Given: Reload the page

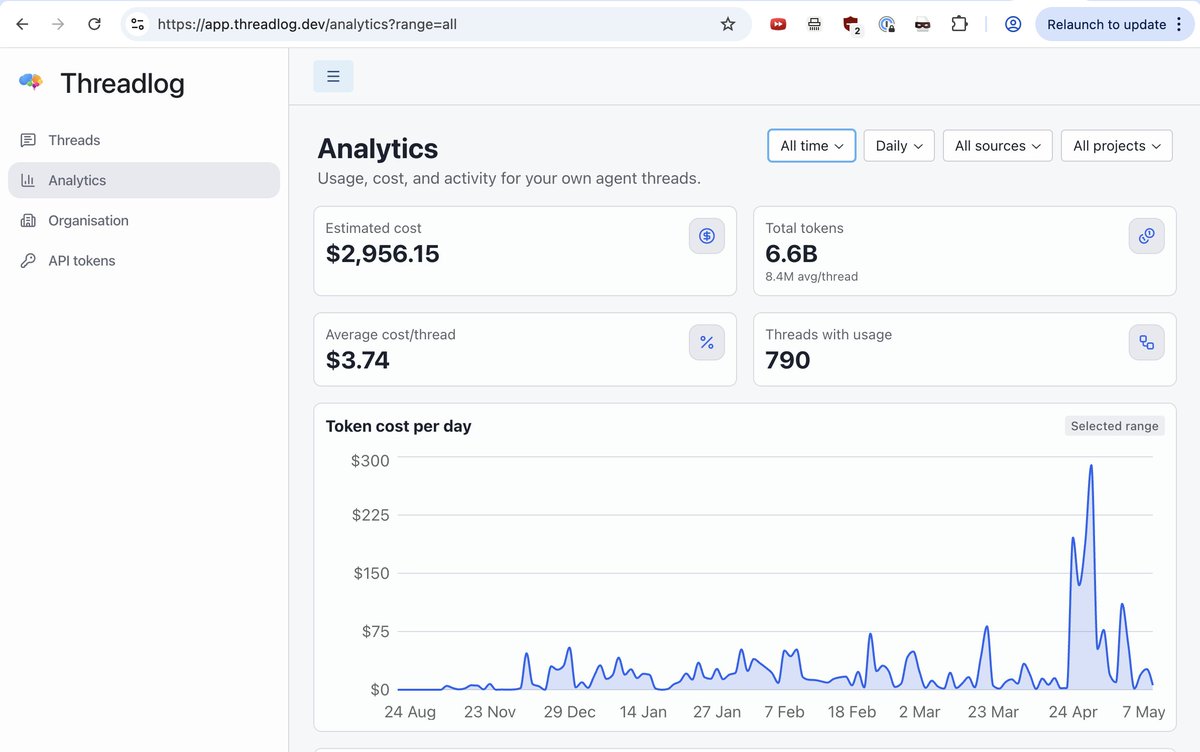Looking at the screenshot, I should [94, 24].
